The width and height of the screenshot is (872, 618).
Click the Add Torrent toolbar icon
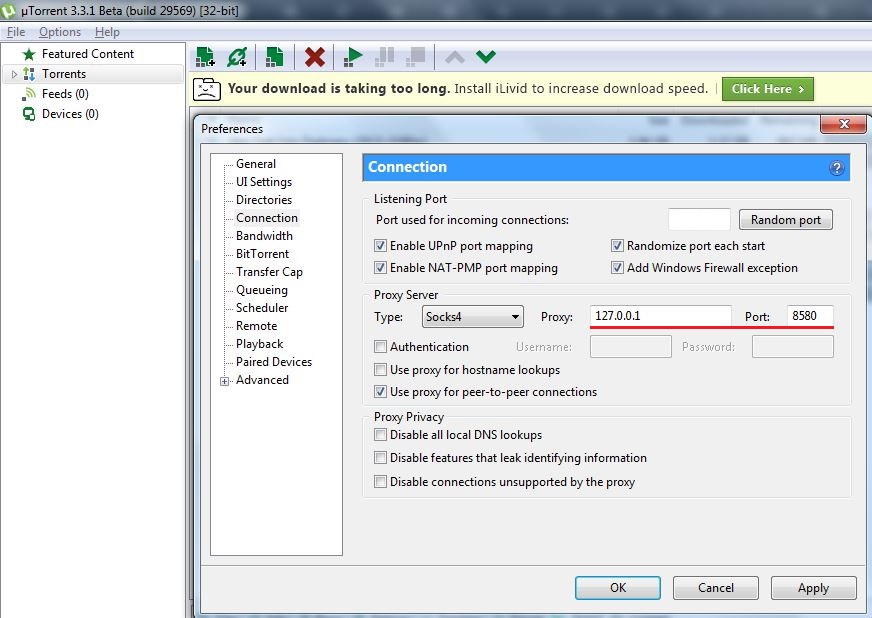coord(205,57)
